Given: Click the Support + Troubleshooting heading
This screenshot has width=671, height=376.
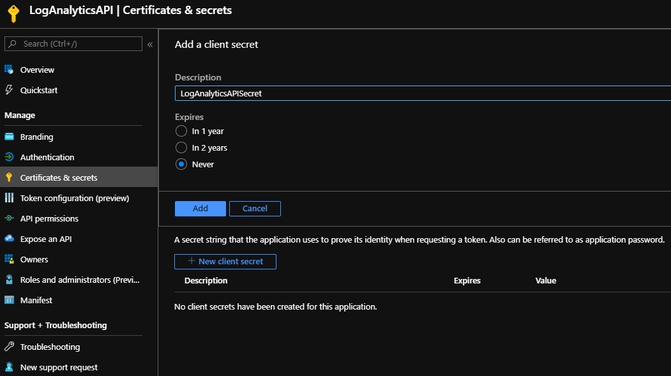Looking at the screenshot, I should pos(56,325).
